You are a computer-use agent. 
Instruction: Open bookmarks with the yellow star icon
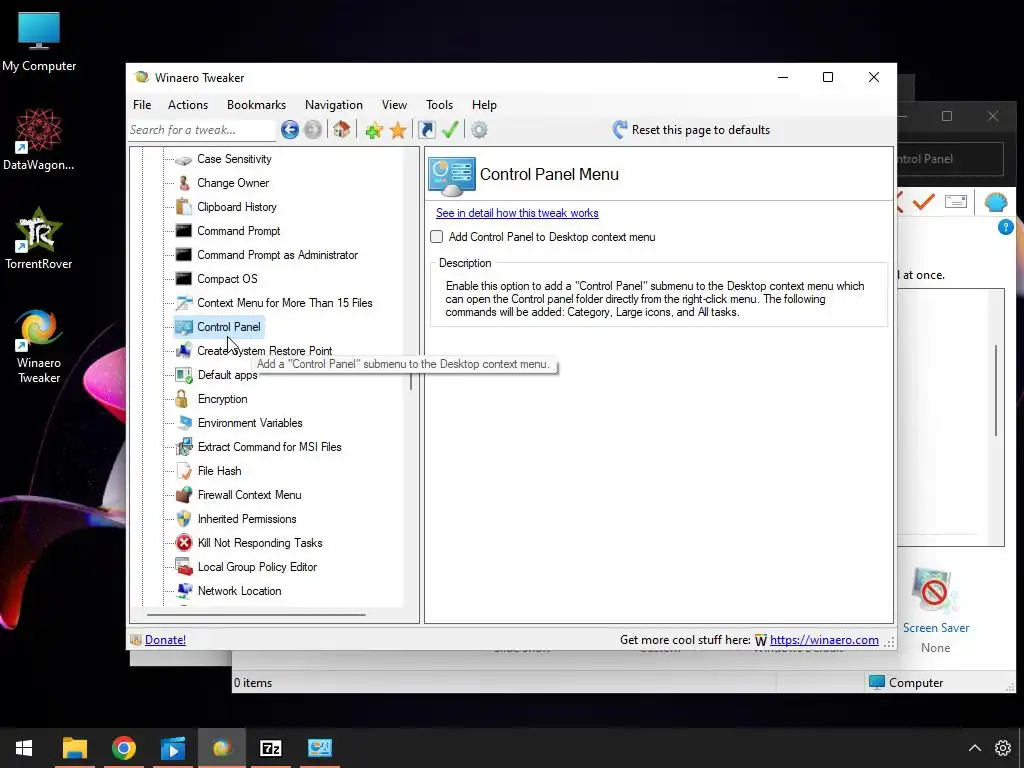(x=398, y=130)
